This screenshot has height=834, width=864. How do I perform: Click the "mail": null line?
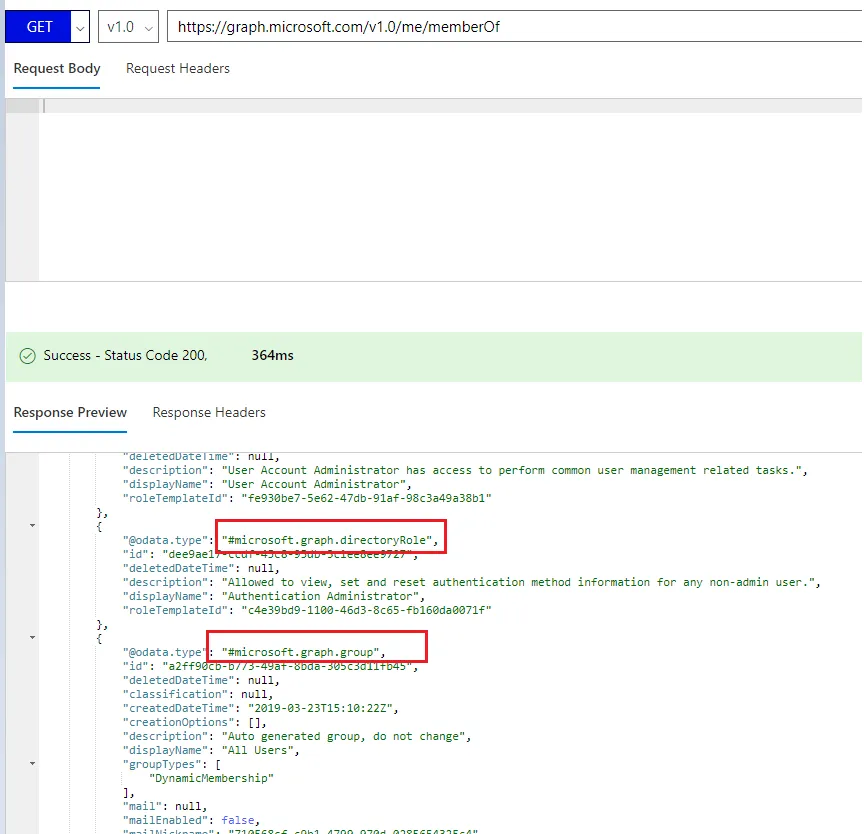[x=164, y=806]
